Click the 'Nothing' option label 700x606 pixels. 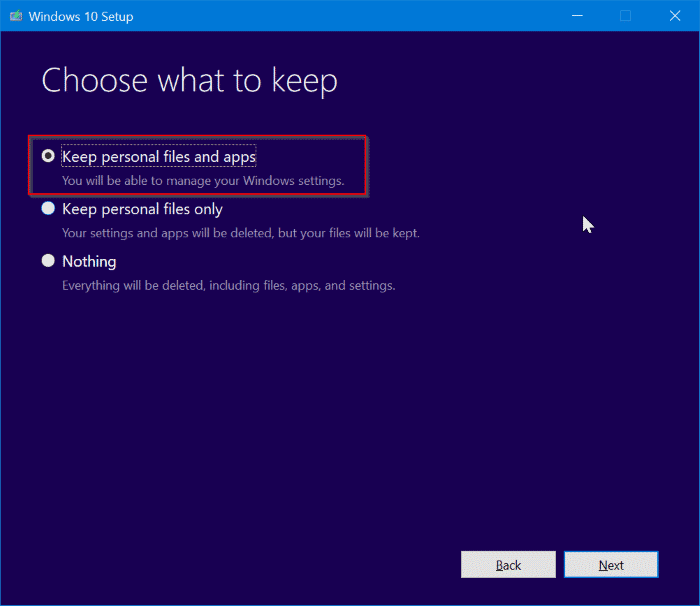pyautogui.click(x=89, y=261)
